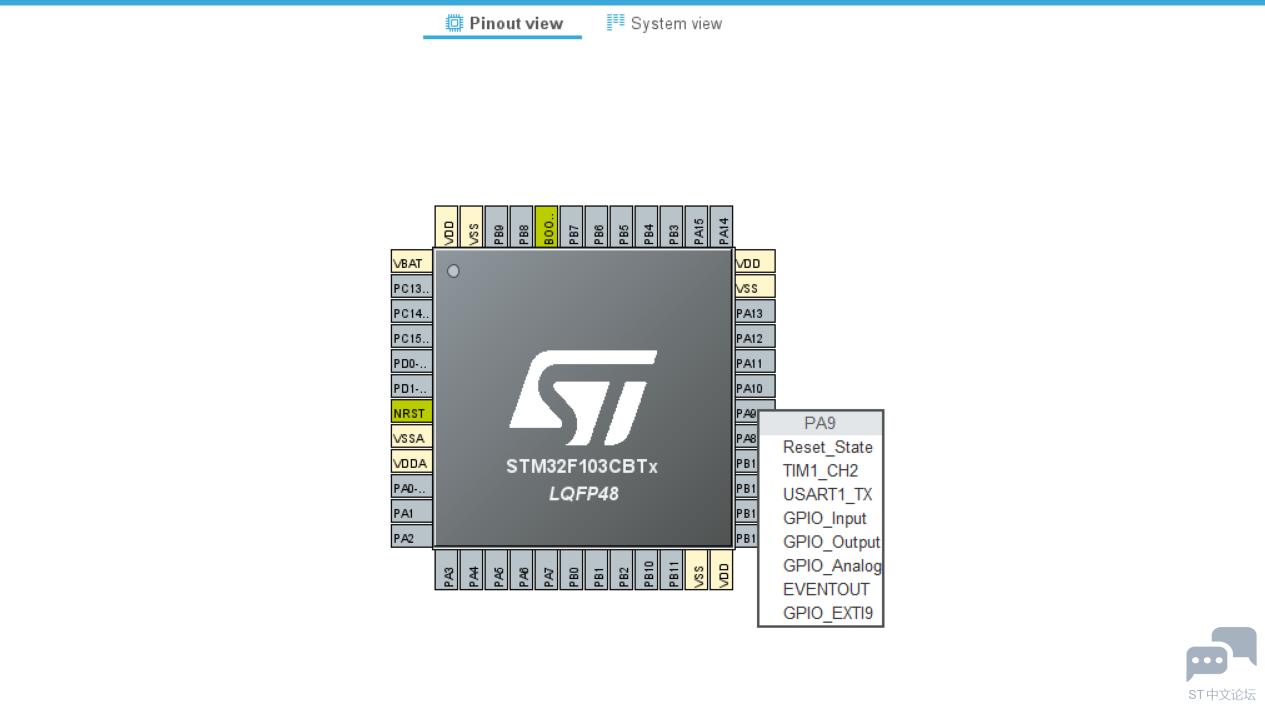
Task: Click the LQFP48 package label
Action: click(583, 494)
